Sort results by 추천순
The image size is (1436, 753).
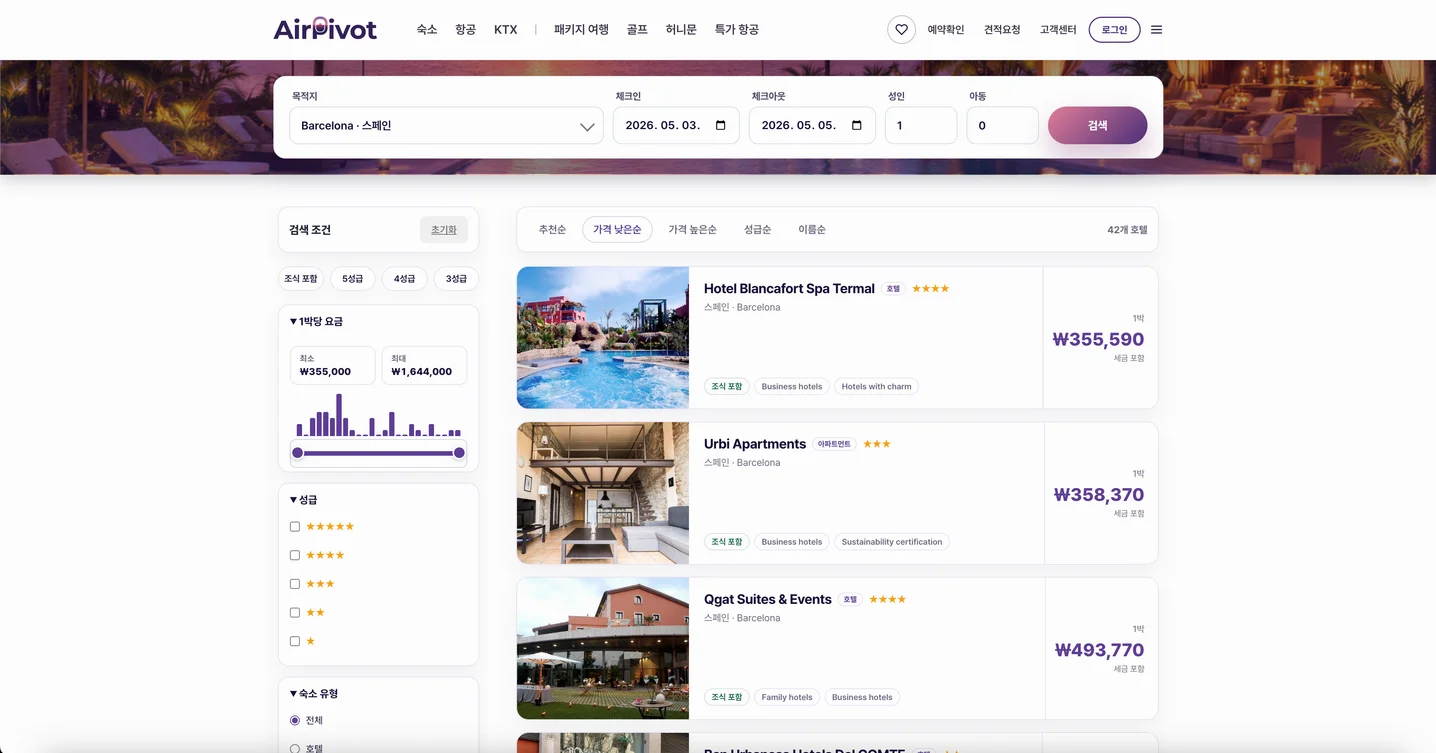tap(552, 230)
